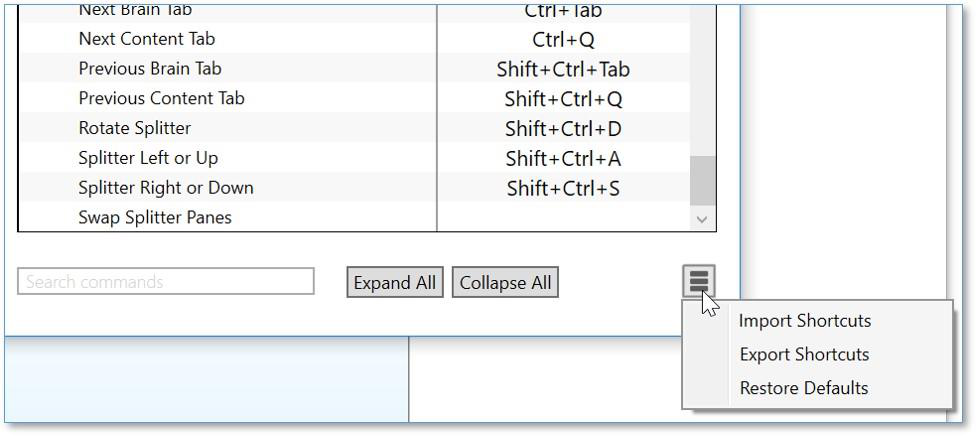The height and width of the screenshot is (436, 976).
Task: Click the shortcut list scrollbar thumb
Action: 702,179
